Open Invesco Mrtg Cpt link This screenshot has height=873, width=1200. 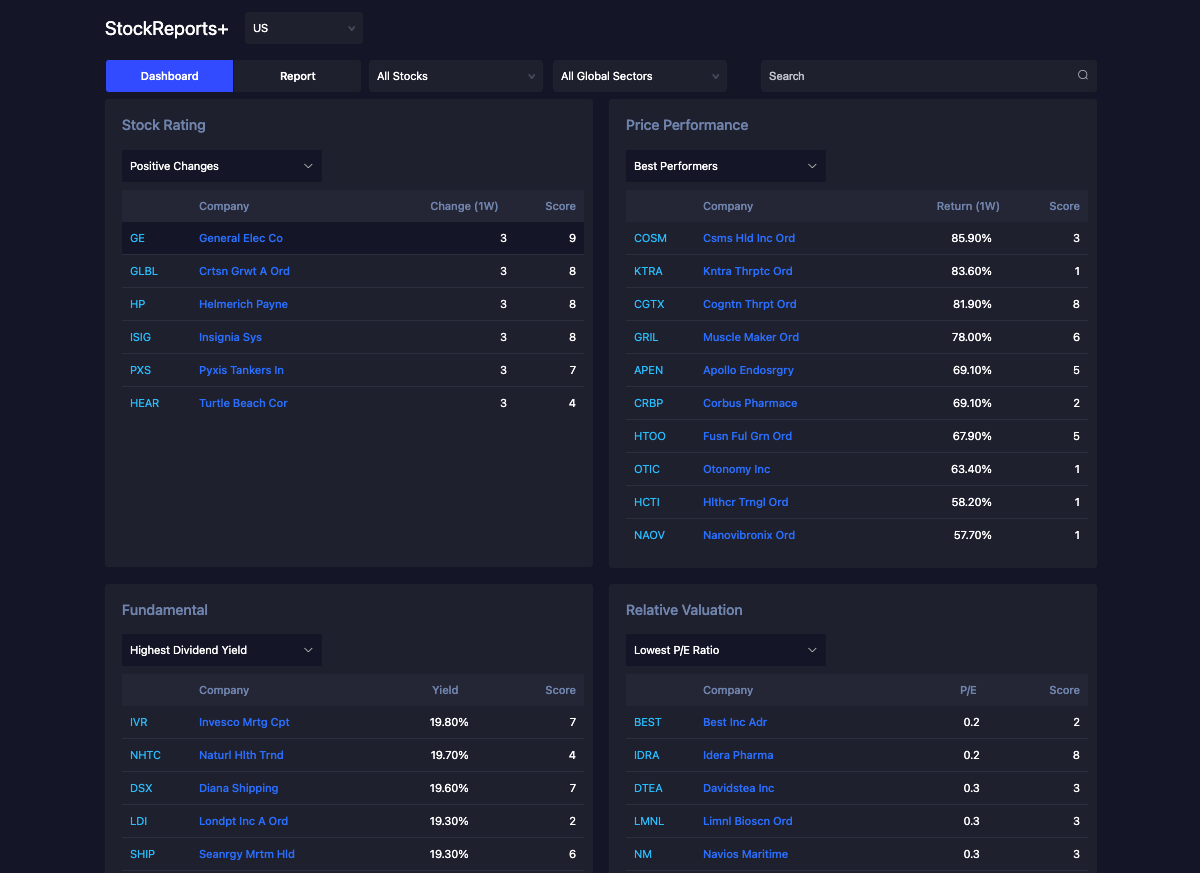tap(244, 722)
